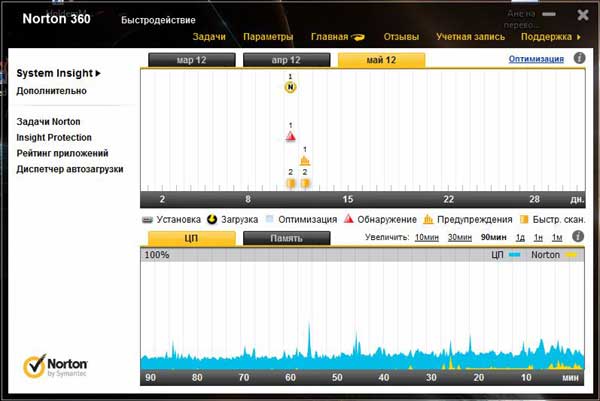Open Учетная запись menu item
The image size is (600, 401).
pos(470,37)
